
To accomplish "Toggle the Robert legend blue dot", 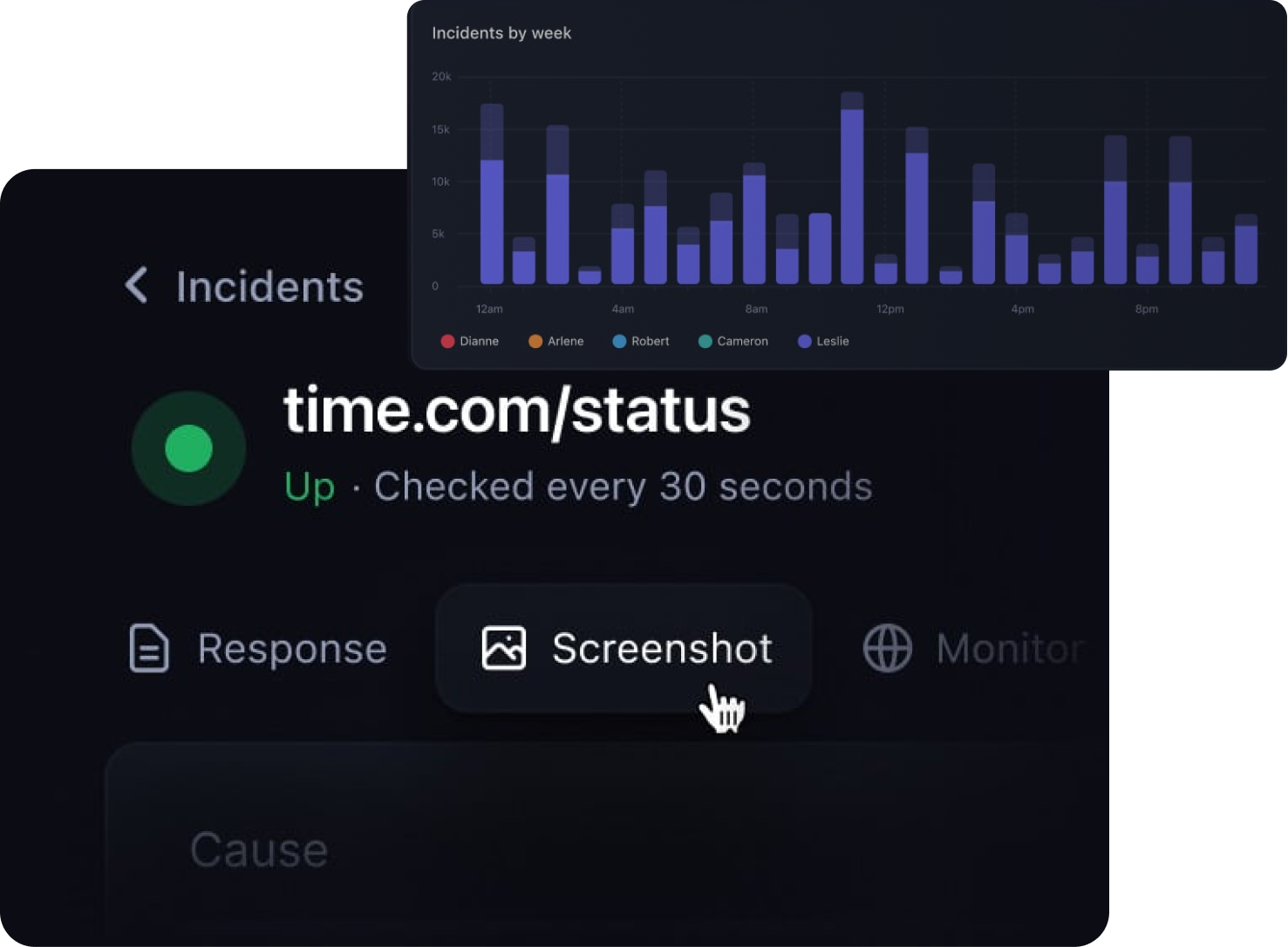I will (619, 341).
